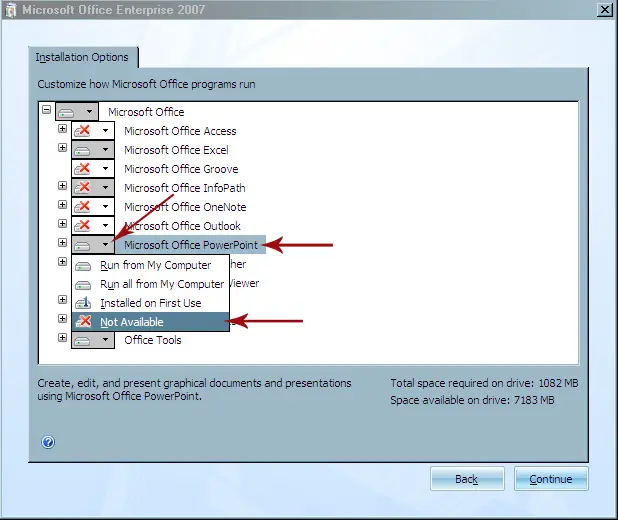Click the drive icon beside Excel

[x=82, y=151]
